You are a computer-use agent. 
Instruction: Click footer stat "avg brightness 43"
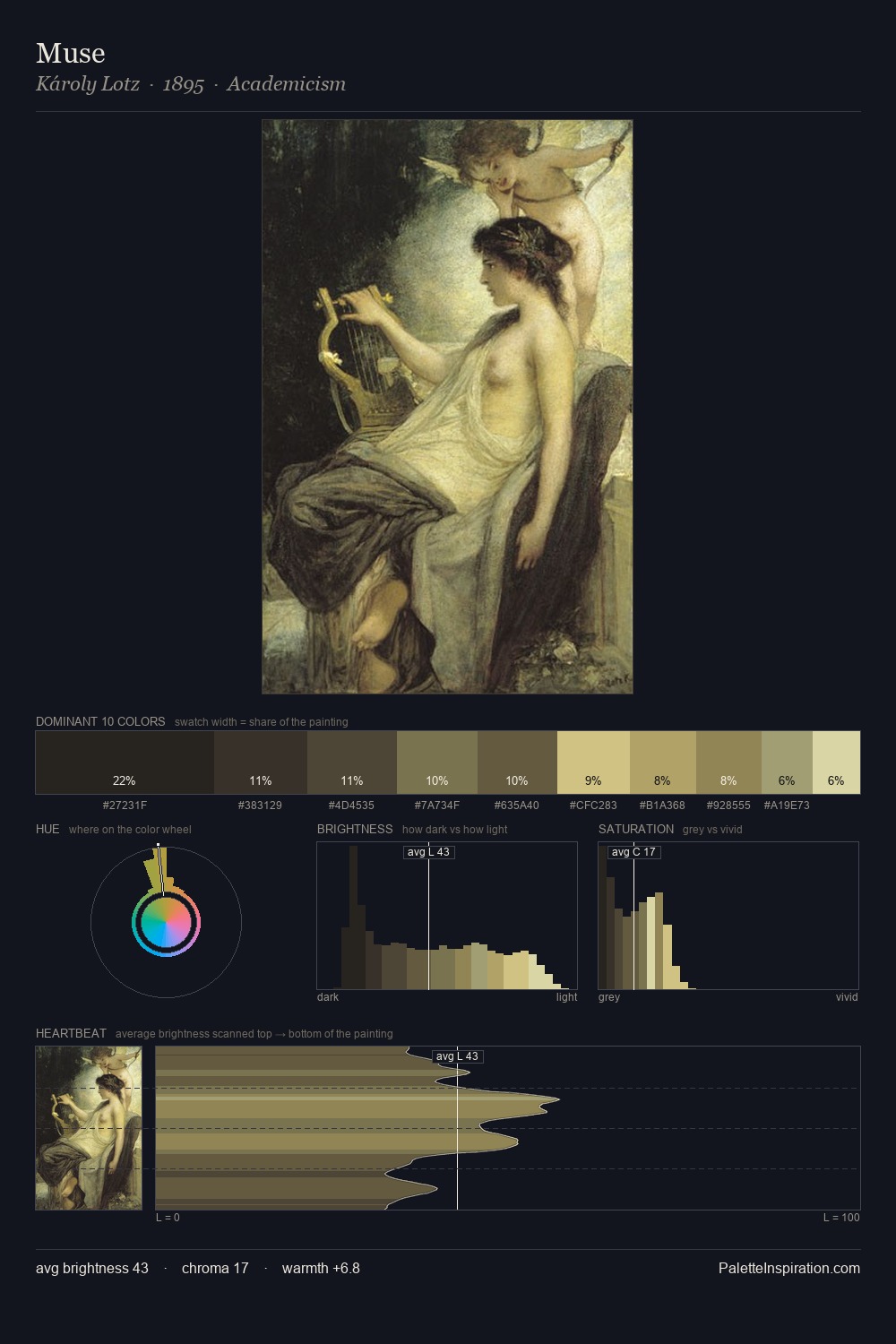pyautogui.click(x=92, y=1268)
